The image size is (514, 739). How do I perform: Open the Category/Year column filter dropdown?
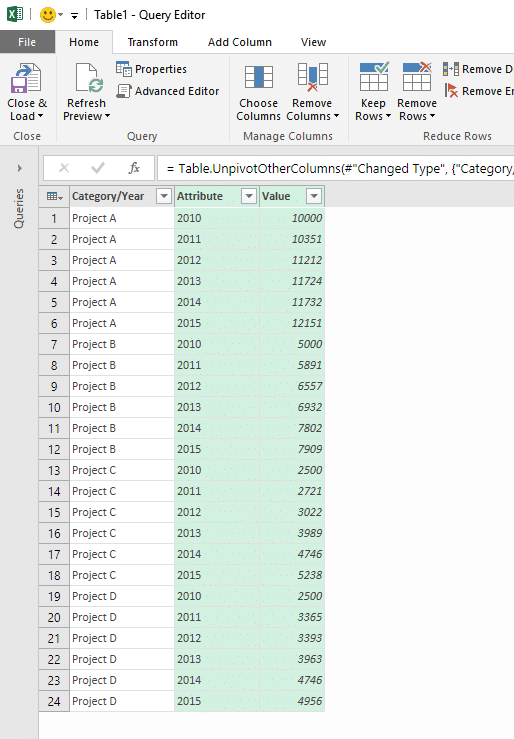pos(163,196)
